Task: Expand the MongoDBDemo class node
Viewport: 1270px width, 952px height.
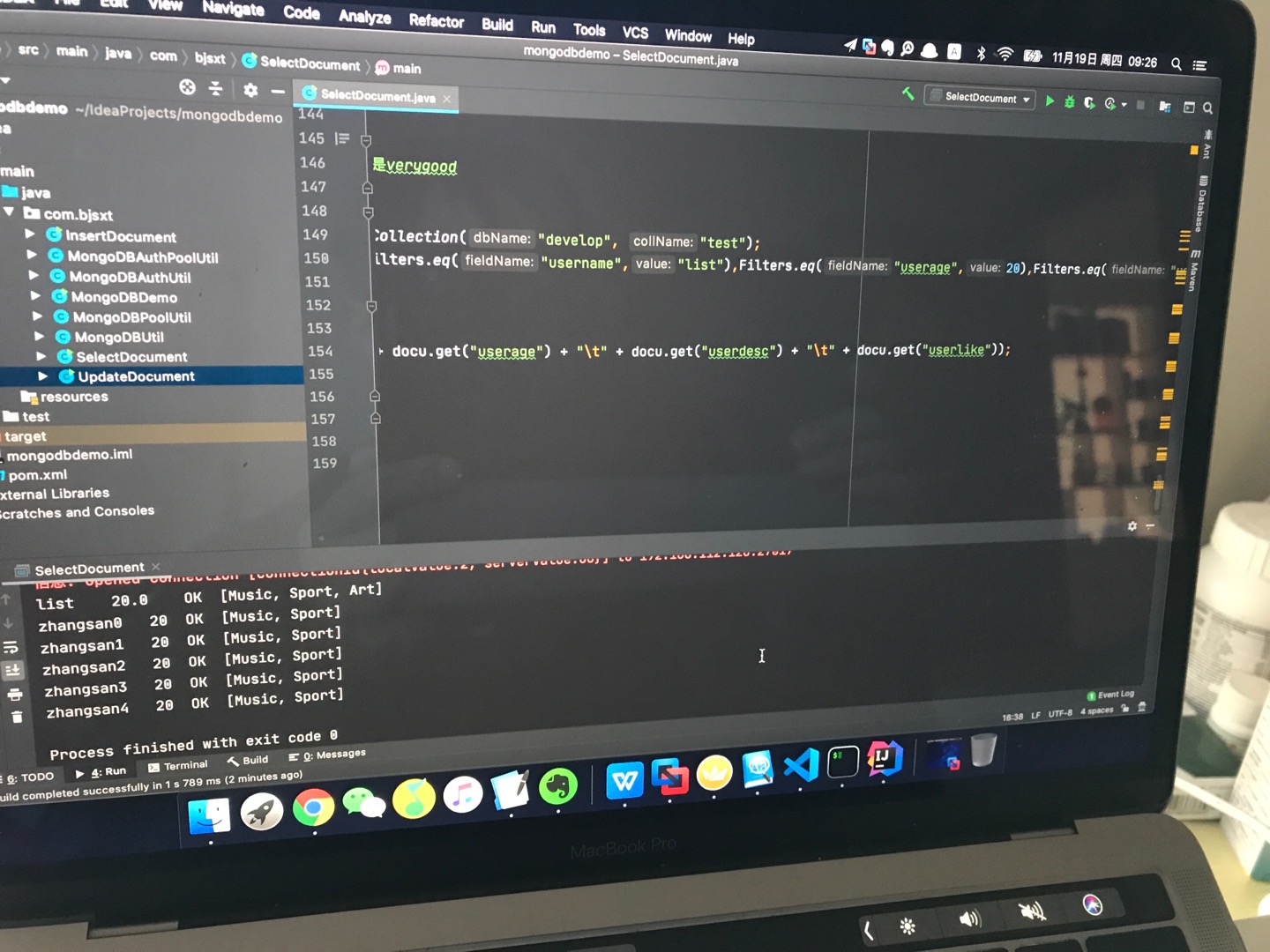Action: tap(35, 295)
